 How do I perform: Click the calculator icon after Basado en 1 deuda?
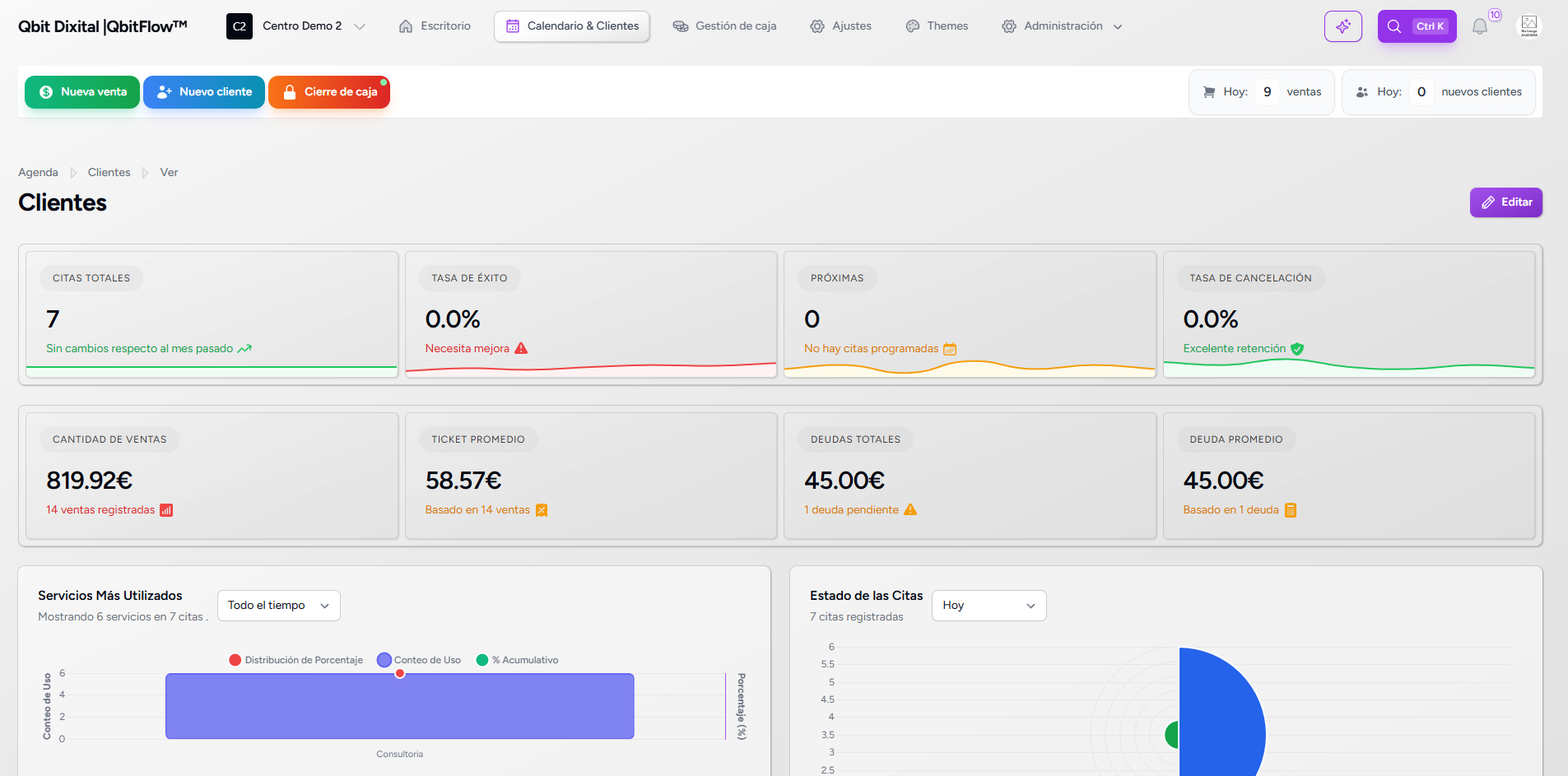(x=1291, y=510)
